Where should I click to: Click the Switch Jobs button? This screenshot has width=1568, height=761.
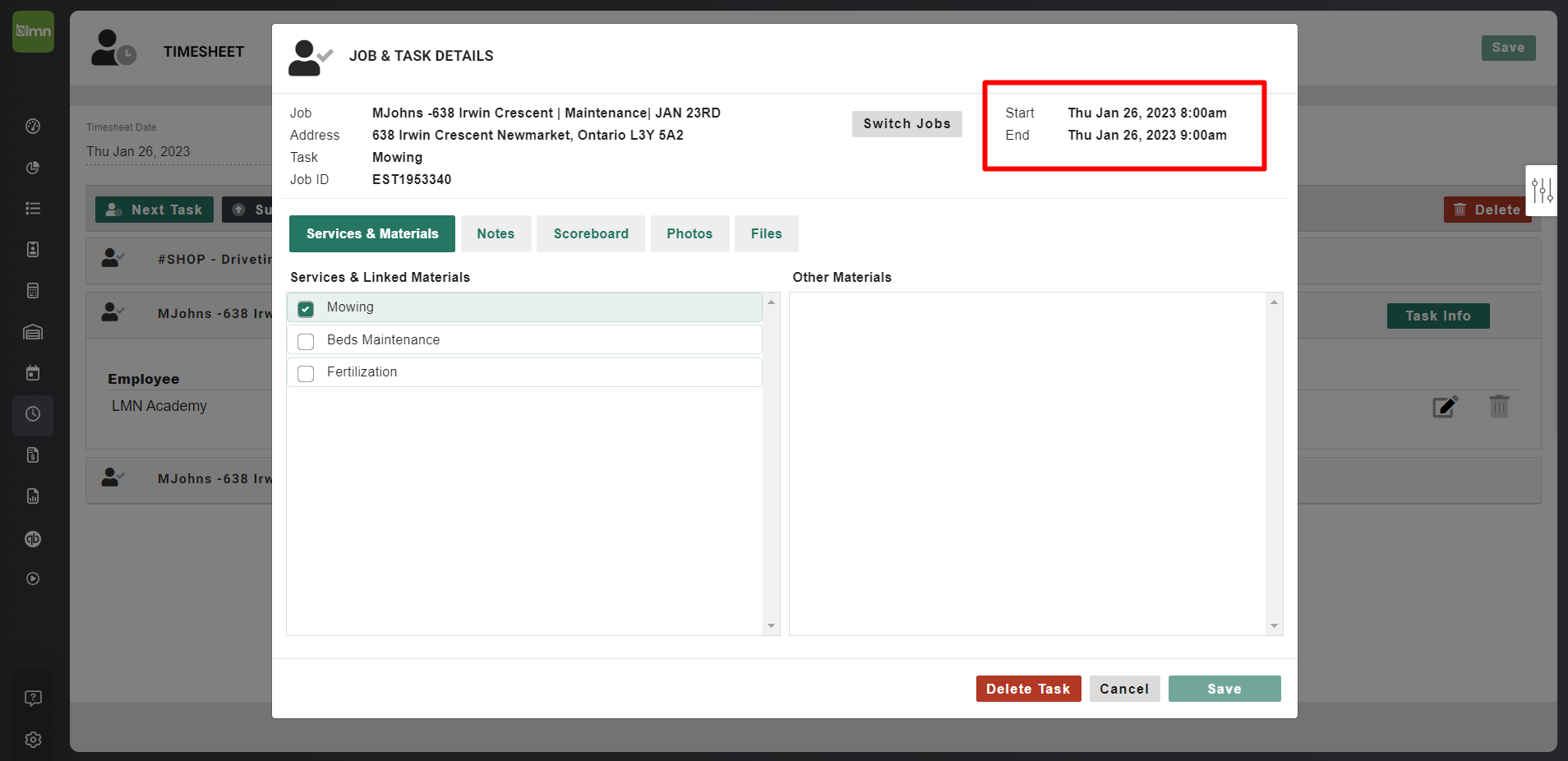coord(906,123)
